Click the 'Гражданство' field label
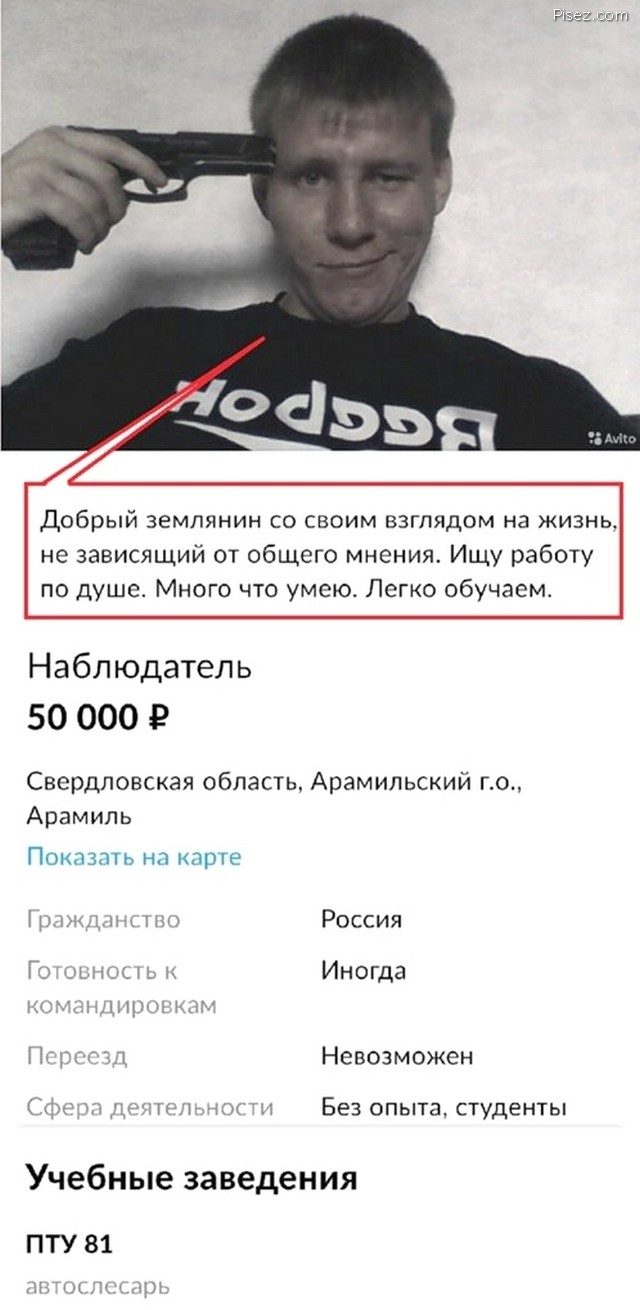The image size is (640, 1310). point(103,919)
